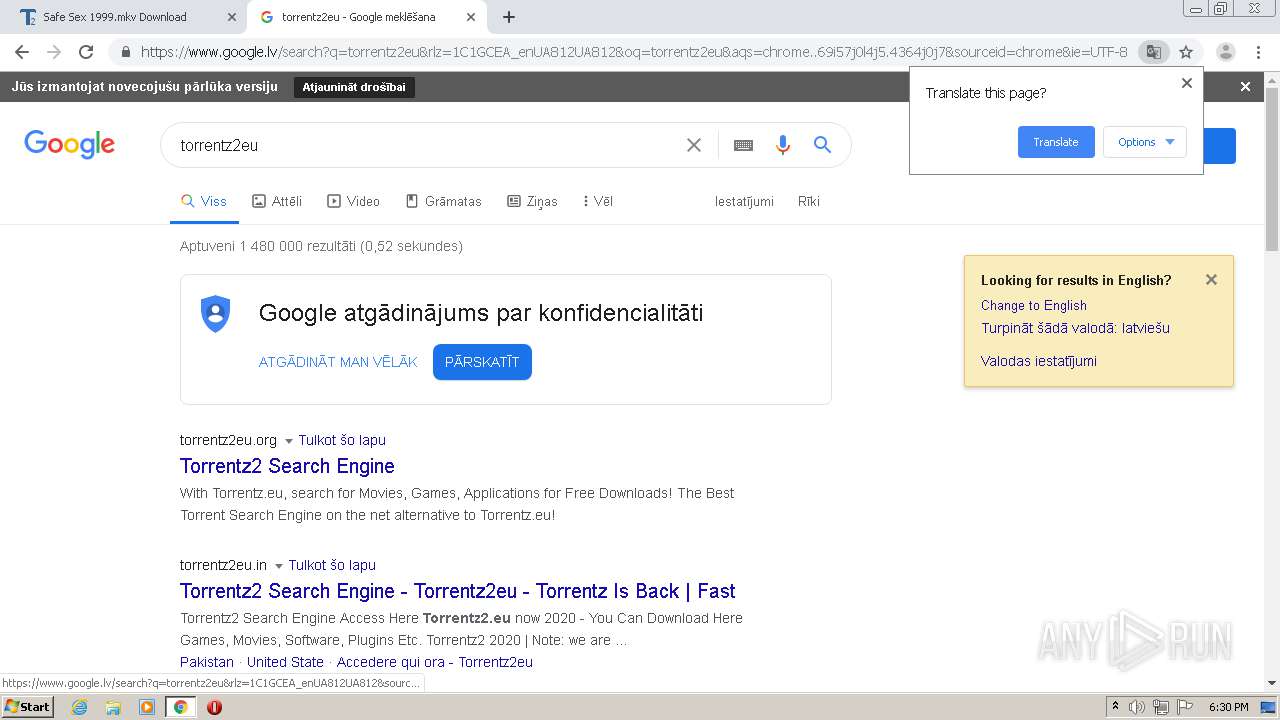Focus the browser address bar URL
The height and width of the screenshot is (720, 1280).
[x=634, y=52]
